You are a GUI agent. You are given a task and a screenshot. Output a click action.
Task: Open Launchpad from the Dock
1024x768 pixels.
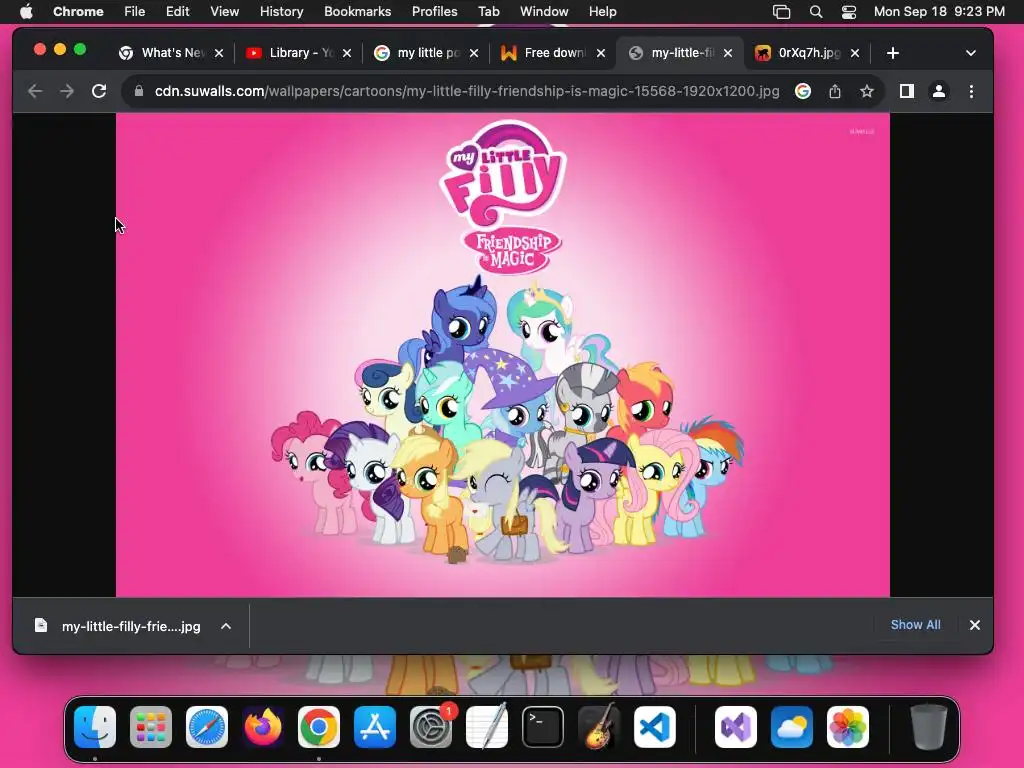click(x=151, y=727)
